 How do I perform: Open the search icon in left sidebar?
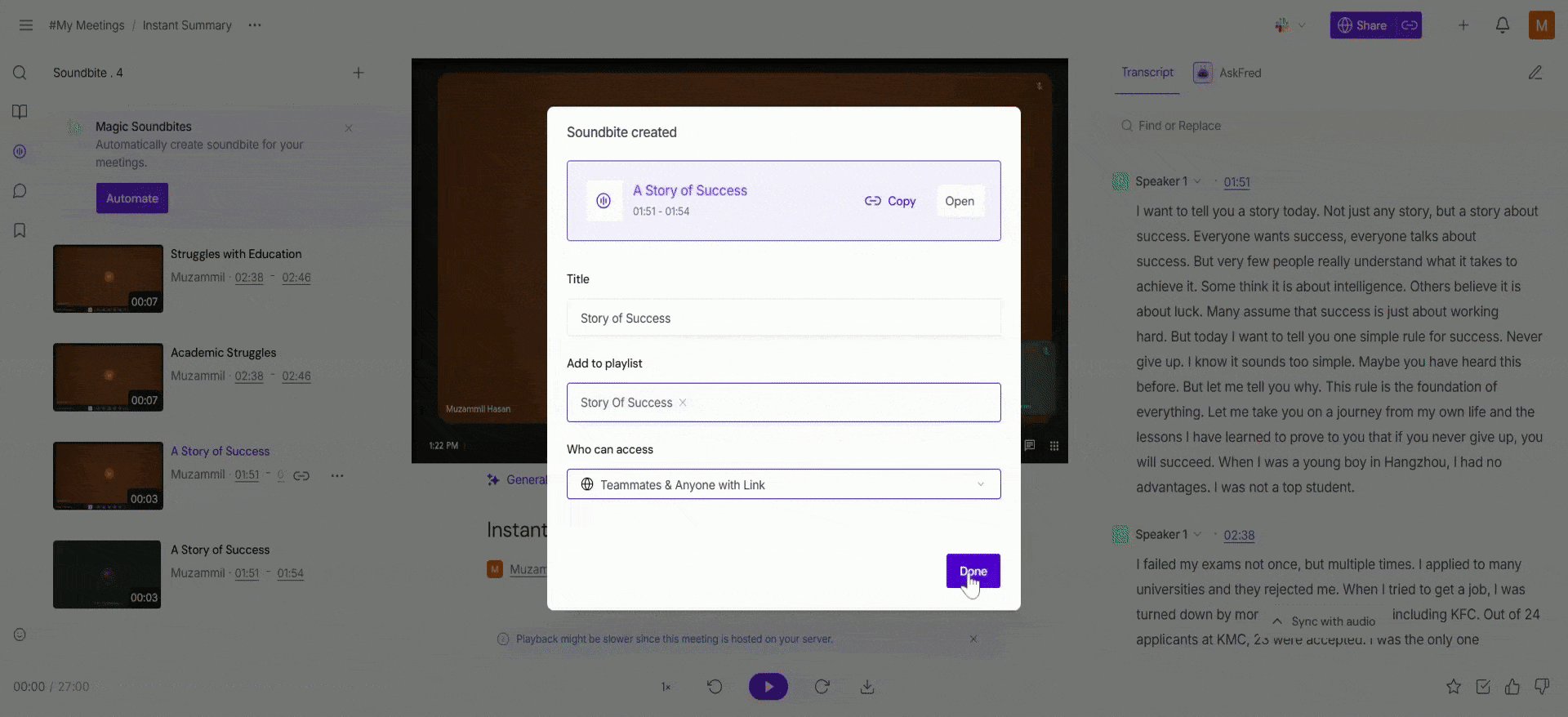pyautogui.click(x=20, y=73)
